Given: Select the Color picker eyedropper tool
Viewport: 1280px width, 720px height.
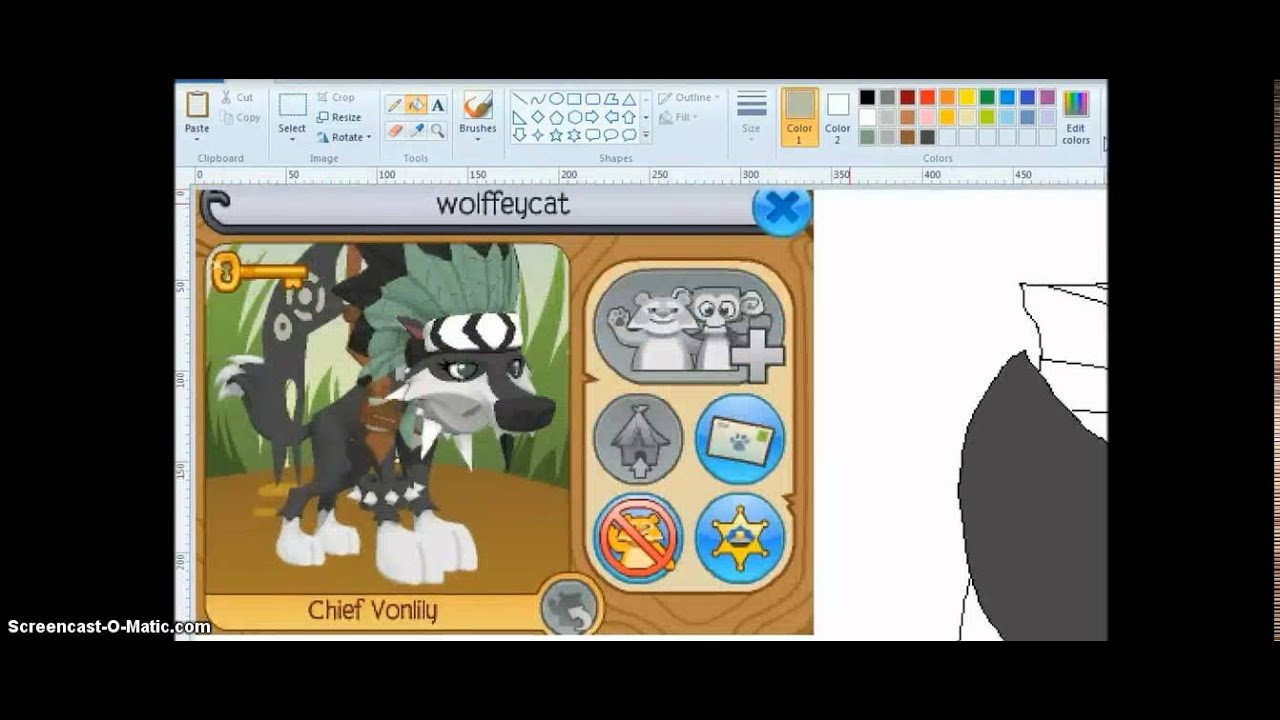Looking at the screenshot, I should click(x=416, y=130).
